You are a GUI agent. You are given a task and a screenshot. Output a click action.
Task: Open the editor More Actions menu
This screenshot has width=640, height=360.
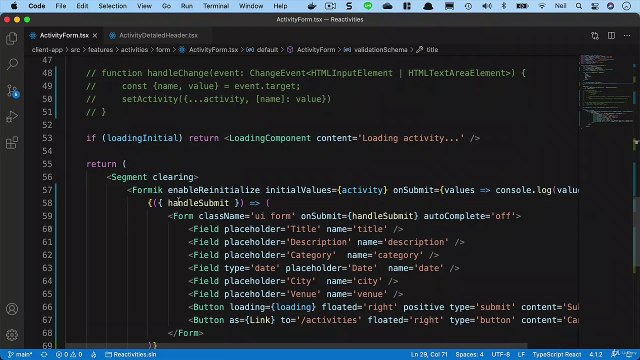click(x=627, y=36)
